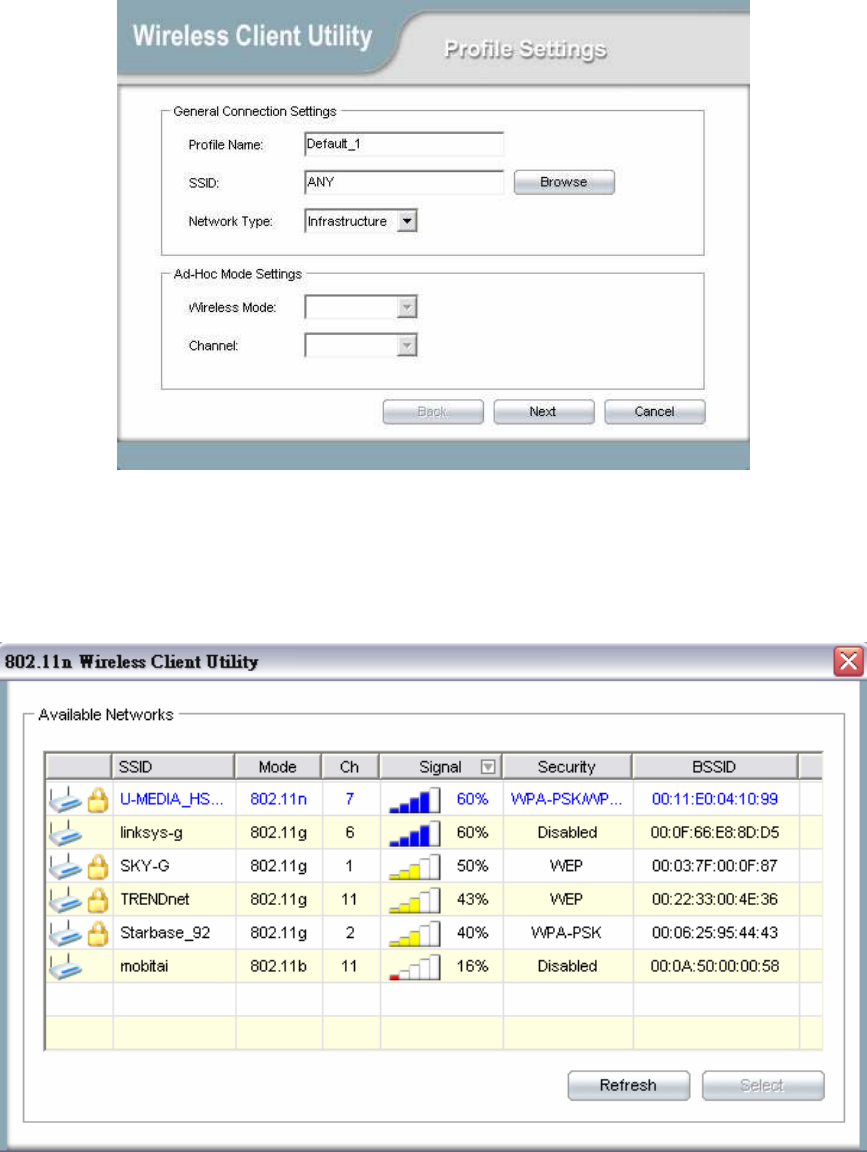The height and width of the screenshot is (1152, 867).
Task: Click the 40% signal value
Action: [472, 933]
